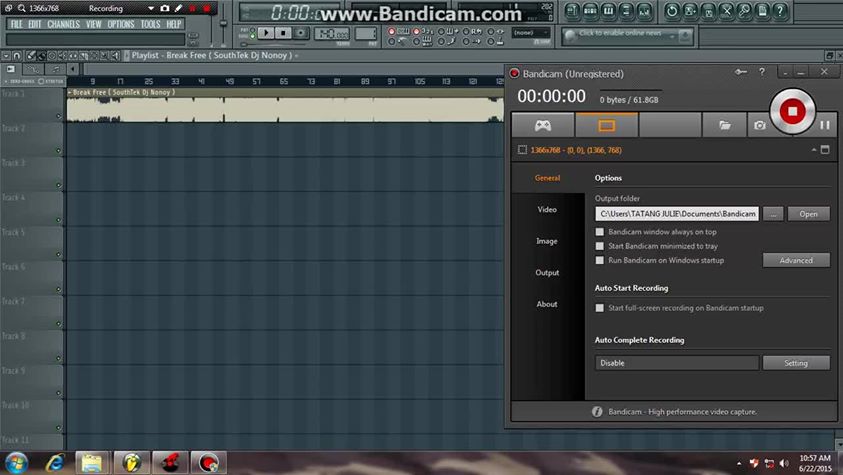
Task: Open the Auto Complete Recording Disable box
Action: [x=677, y=363]
